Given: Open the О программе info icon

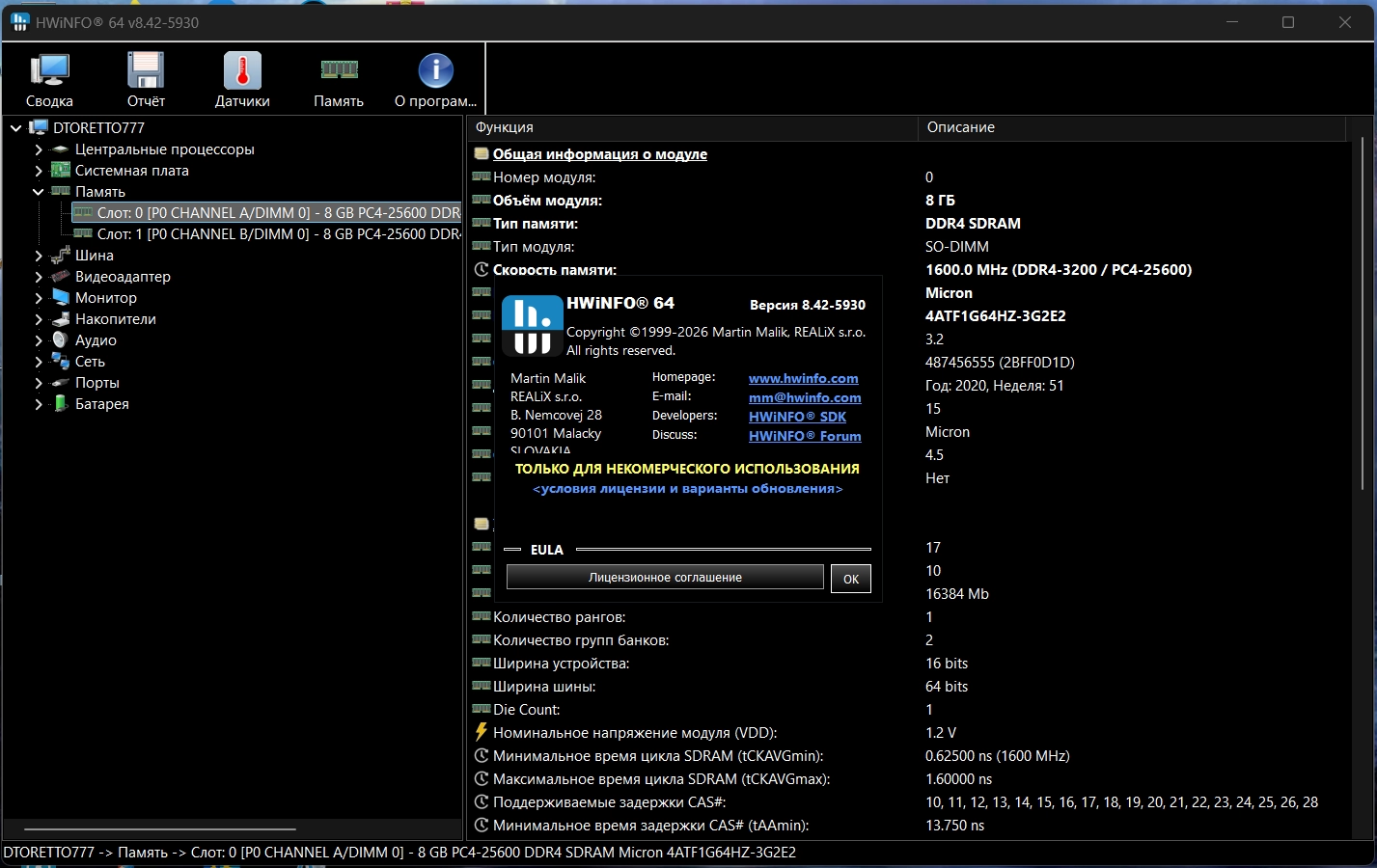Looking at the screenshot, I should (x=435, y=70).
